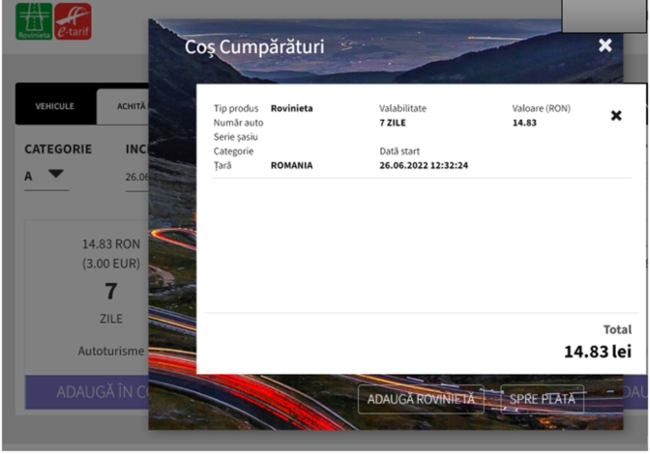Screen dimensions: 650x454
Task: Proceed with the SPRE PLATĂ button
Action: 542,399
